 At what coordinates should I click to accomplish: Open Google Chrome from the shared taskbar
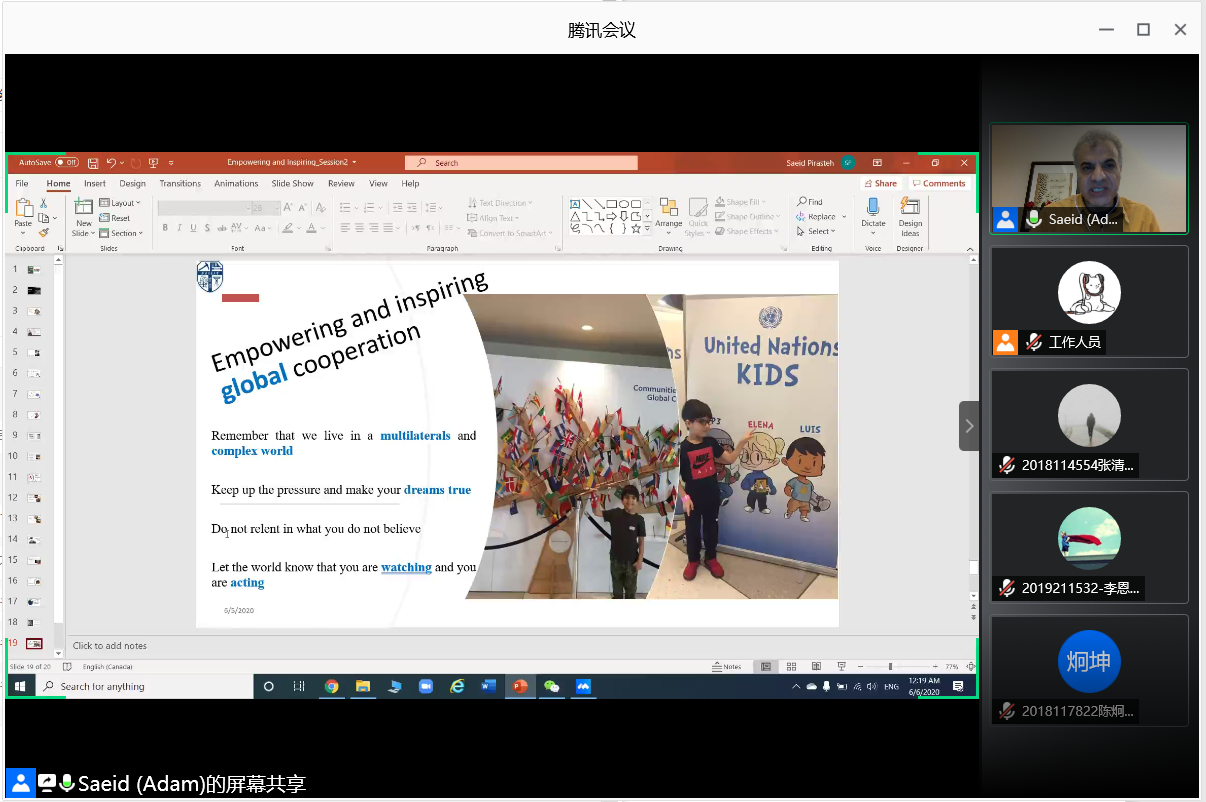click(x=331, y=687)
